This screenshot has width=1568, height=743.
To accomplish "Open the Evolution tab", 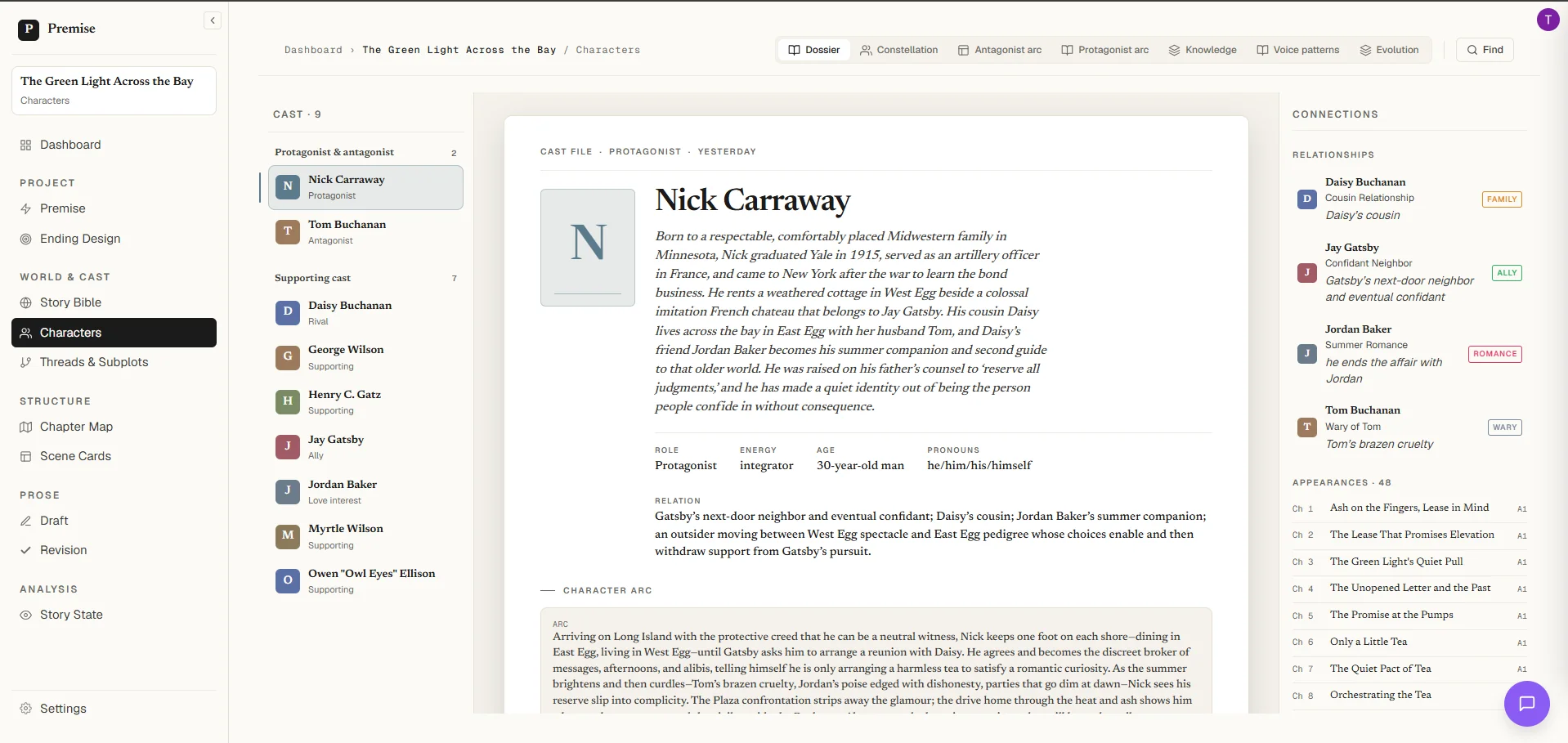I will (1389, 50).
